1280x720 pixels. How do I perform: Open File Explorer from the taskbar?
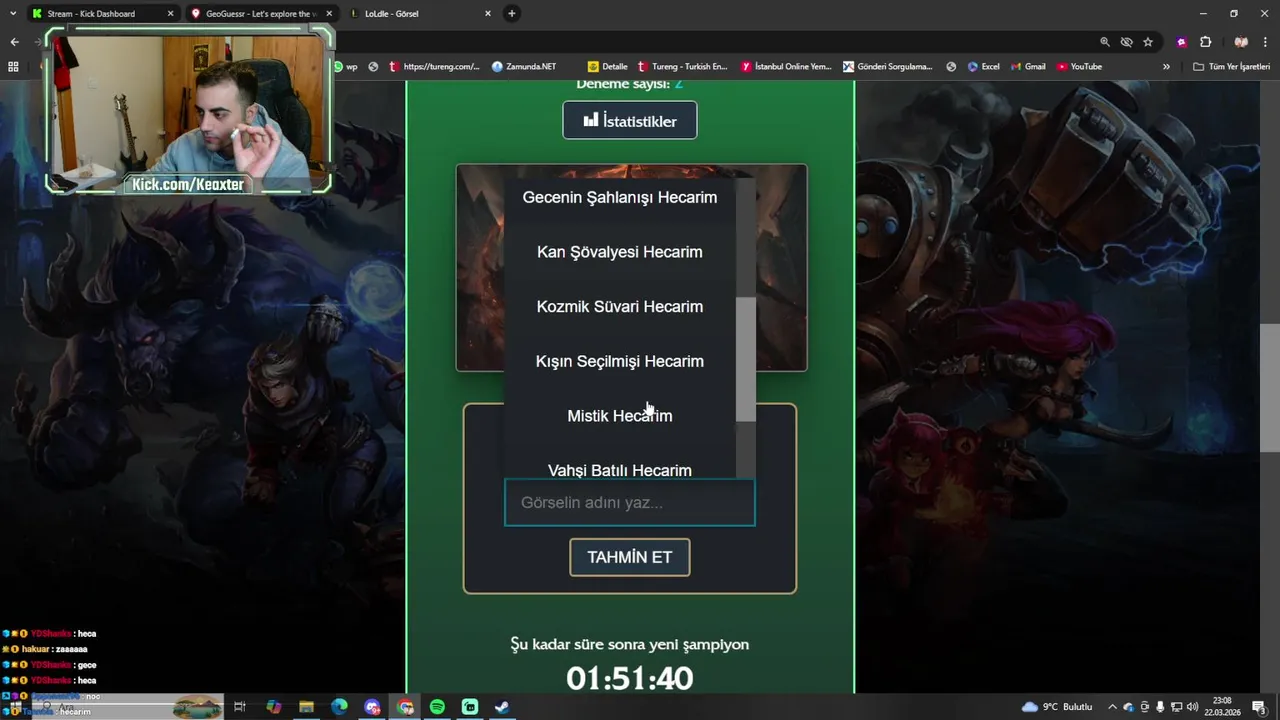click(306, 707)
